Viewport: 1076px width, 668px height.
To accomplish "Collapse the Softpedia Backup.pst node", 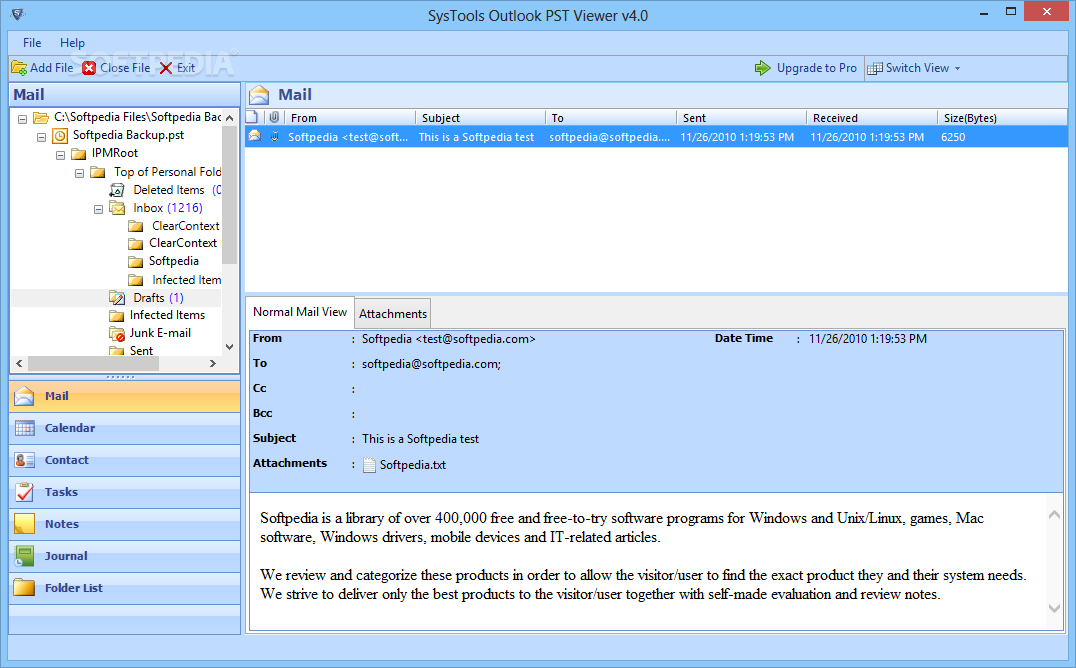I will coord(41,135).
